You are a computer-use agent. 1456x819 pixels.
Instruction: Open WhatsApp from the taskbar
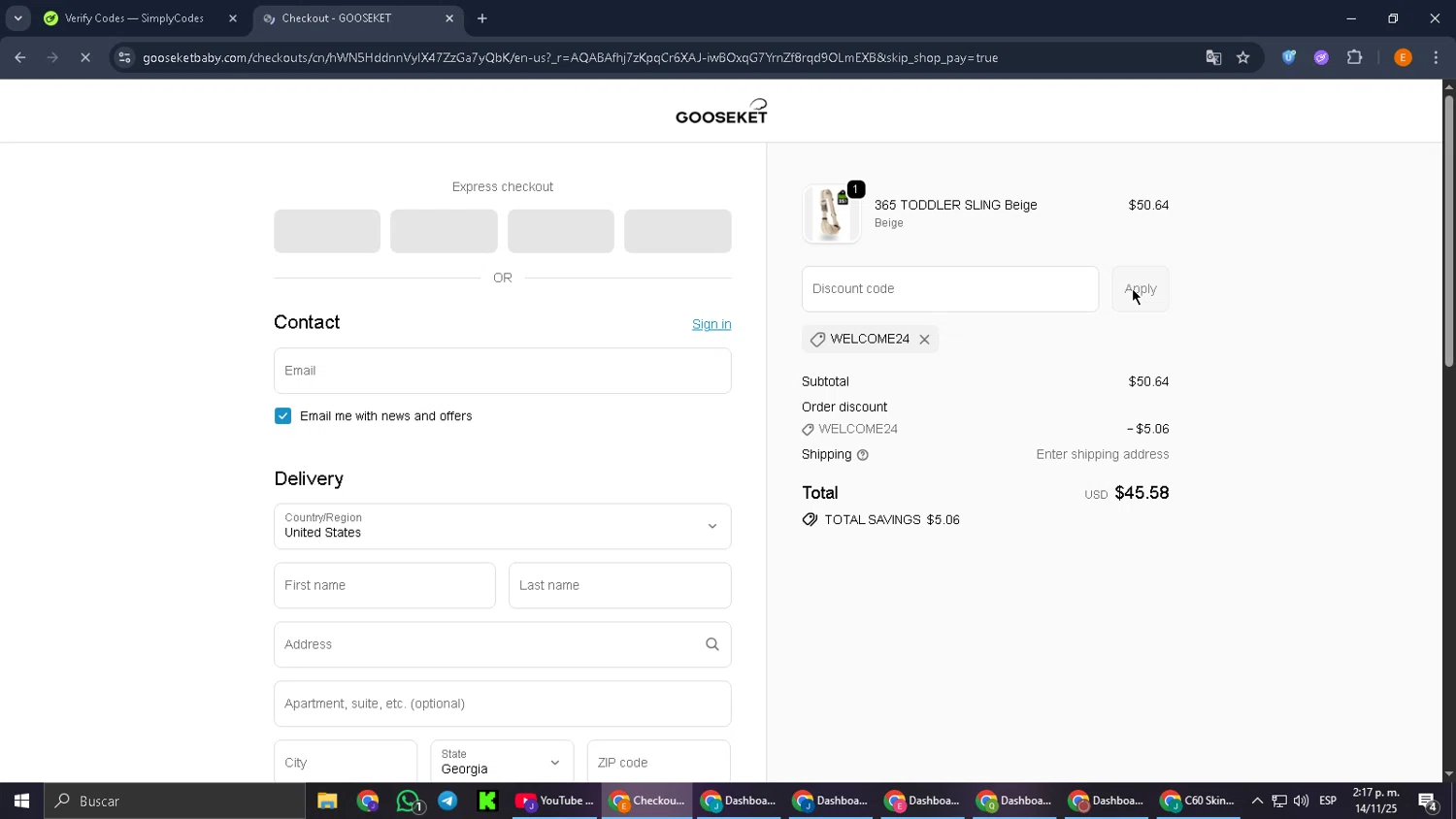click(x=409, y=801)
